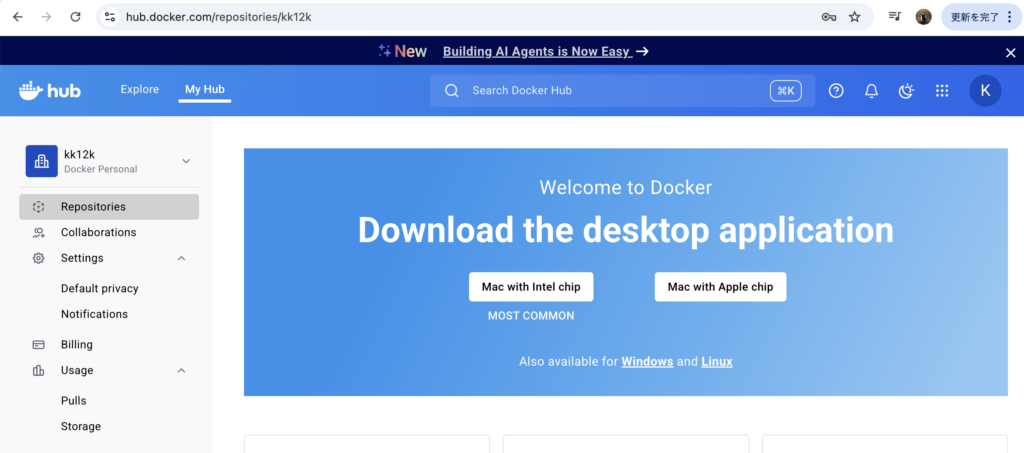Open the browser profile avatar
The image size is (1024, 453).
[923, 17]
